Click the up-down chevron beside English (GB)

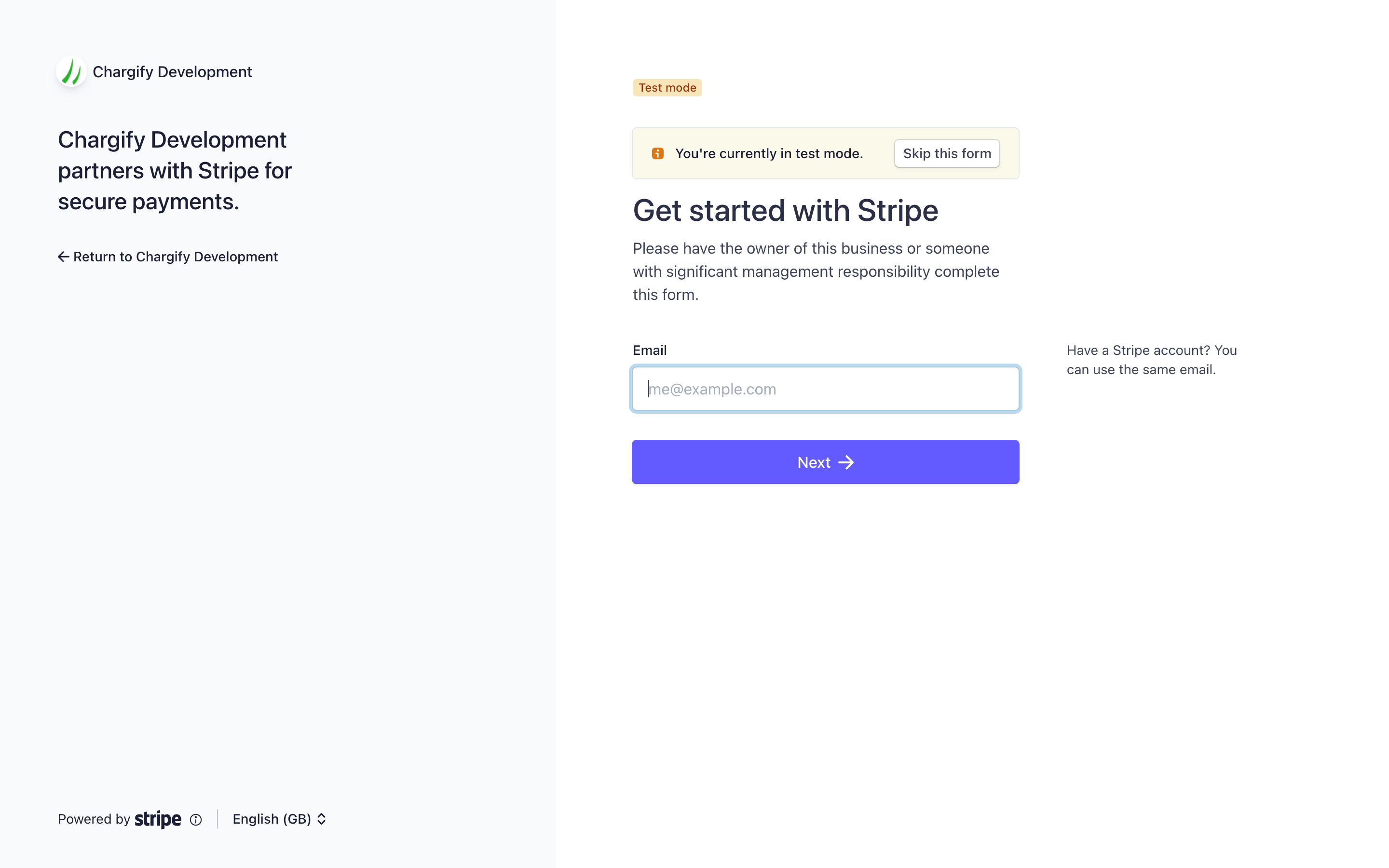pyautogui.click(x=321, y=819)
